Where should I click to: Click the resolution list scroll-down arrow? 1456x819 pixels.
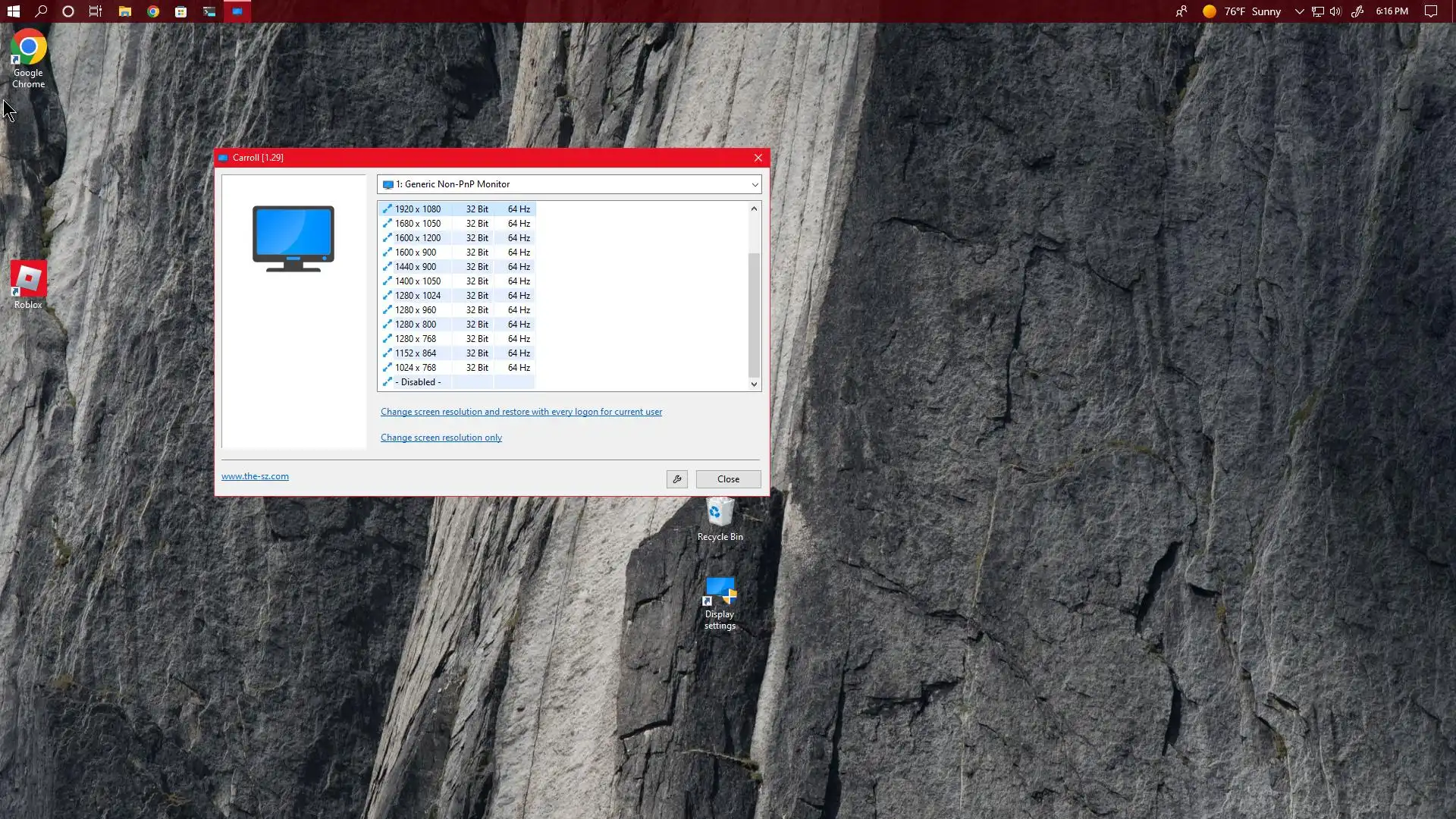point(754,384)
